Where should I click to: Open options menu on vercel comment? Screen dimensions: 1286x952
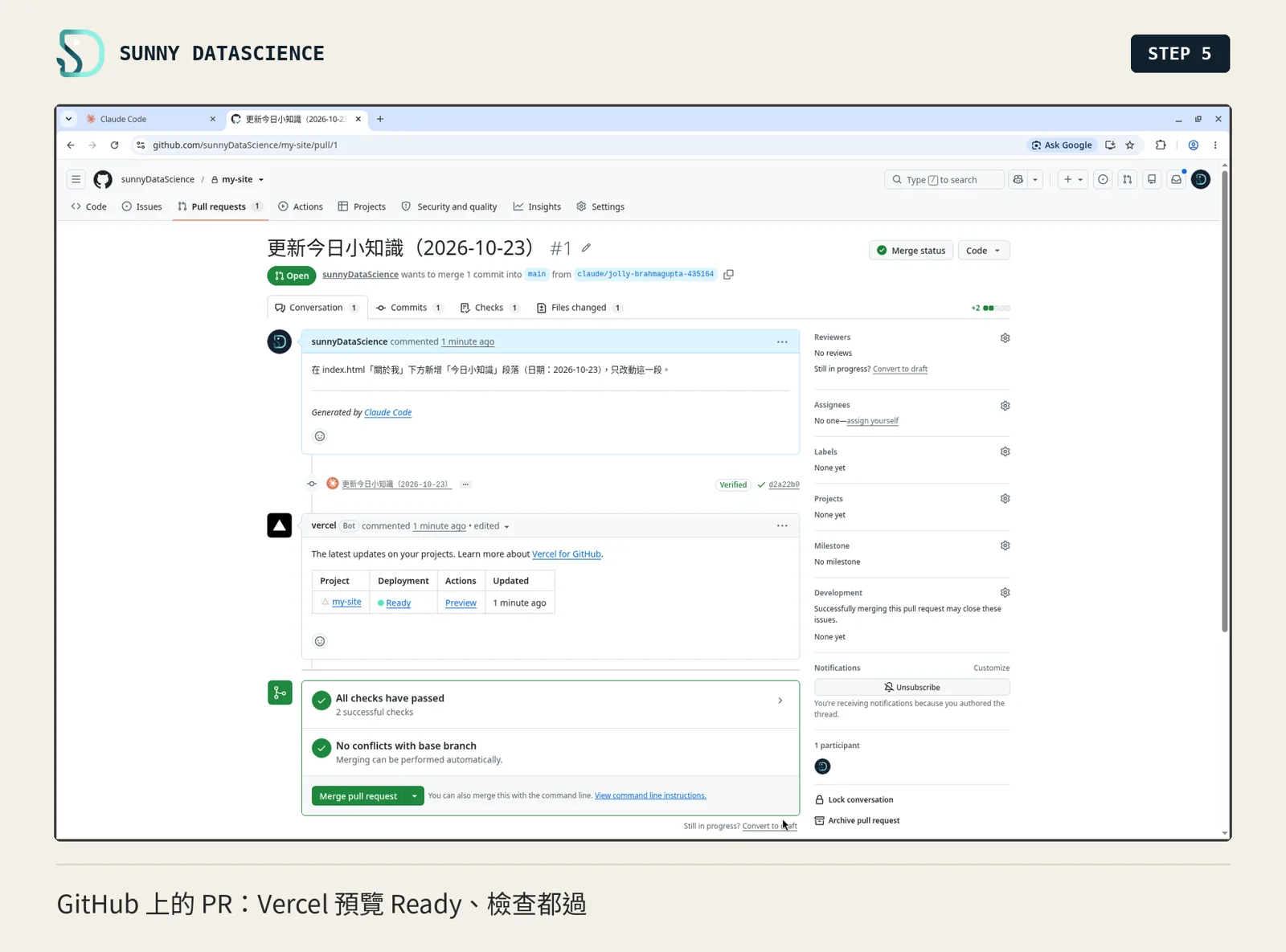pos(782,526)
